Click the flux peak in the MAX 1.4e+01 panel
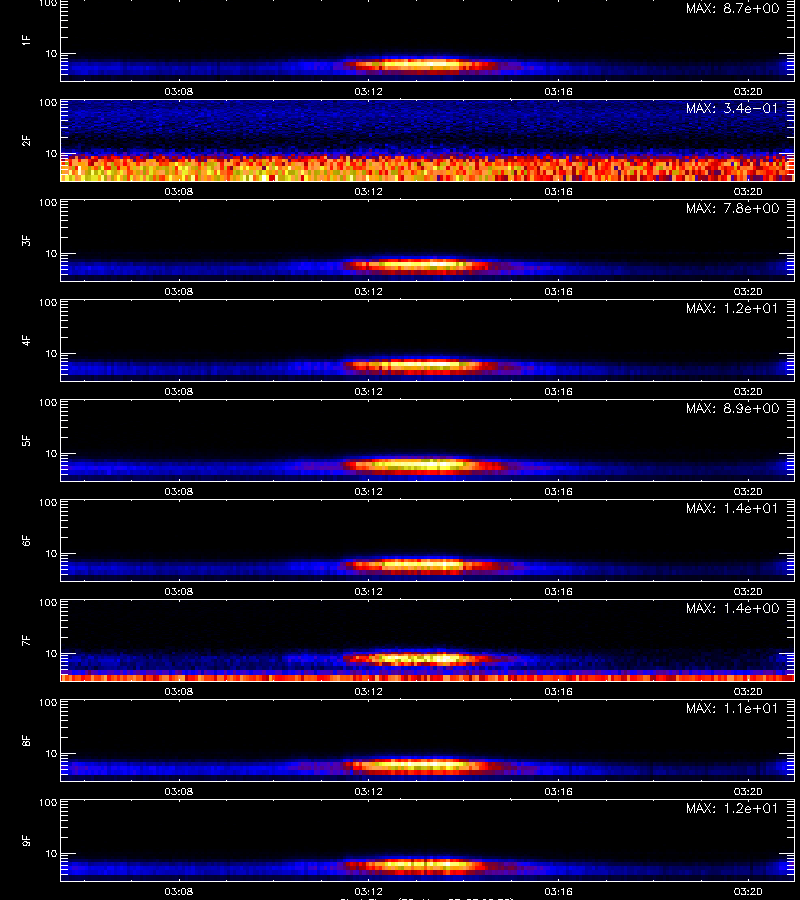Image resolution: width=800 pixels, height=900 pixels. (422, 565)
